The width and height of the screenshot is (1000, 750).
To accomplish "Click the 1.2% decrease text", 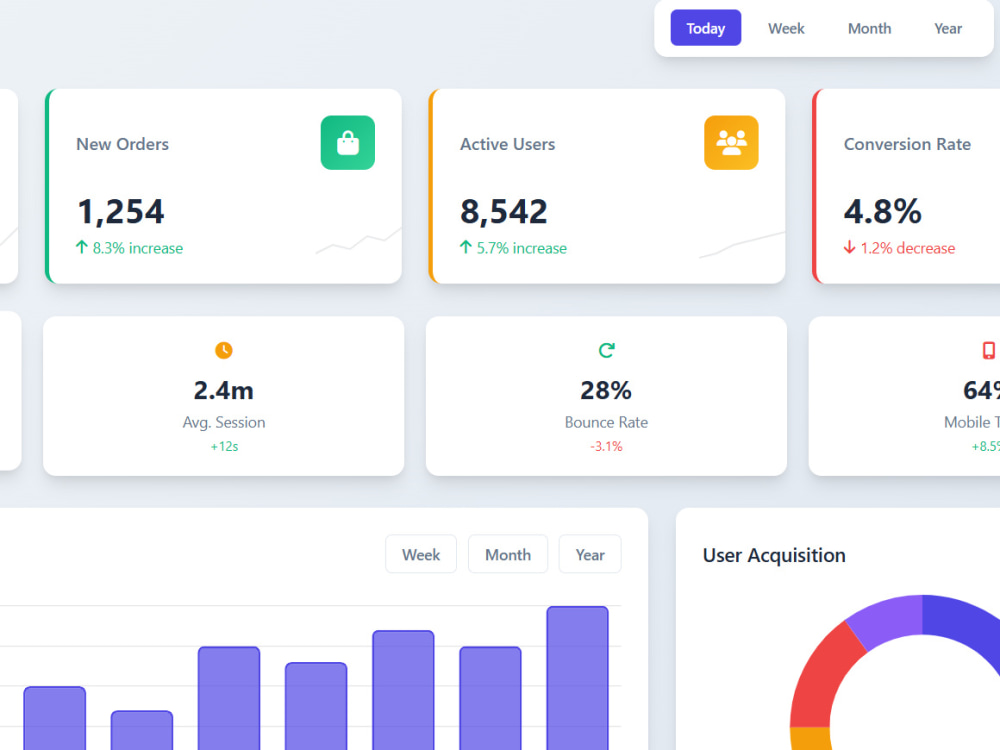I will [x=908, y=248].
